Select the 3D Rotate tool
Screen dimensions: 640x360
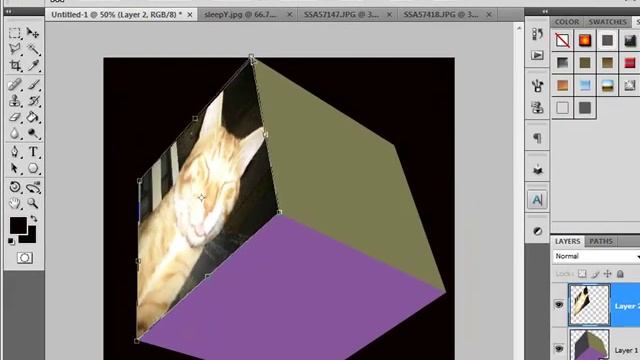pyautogui.click(x=15, y=187)
